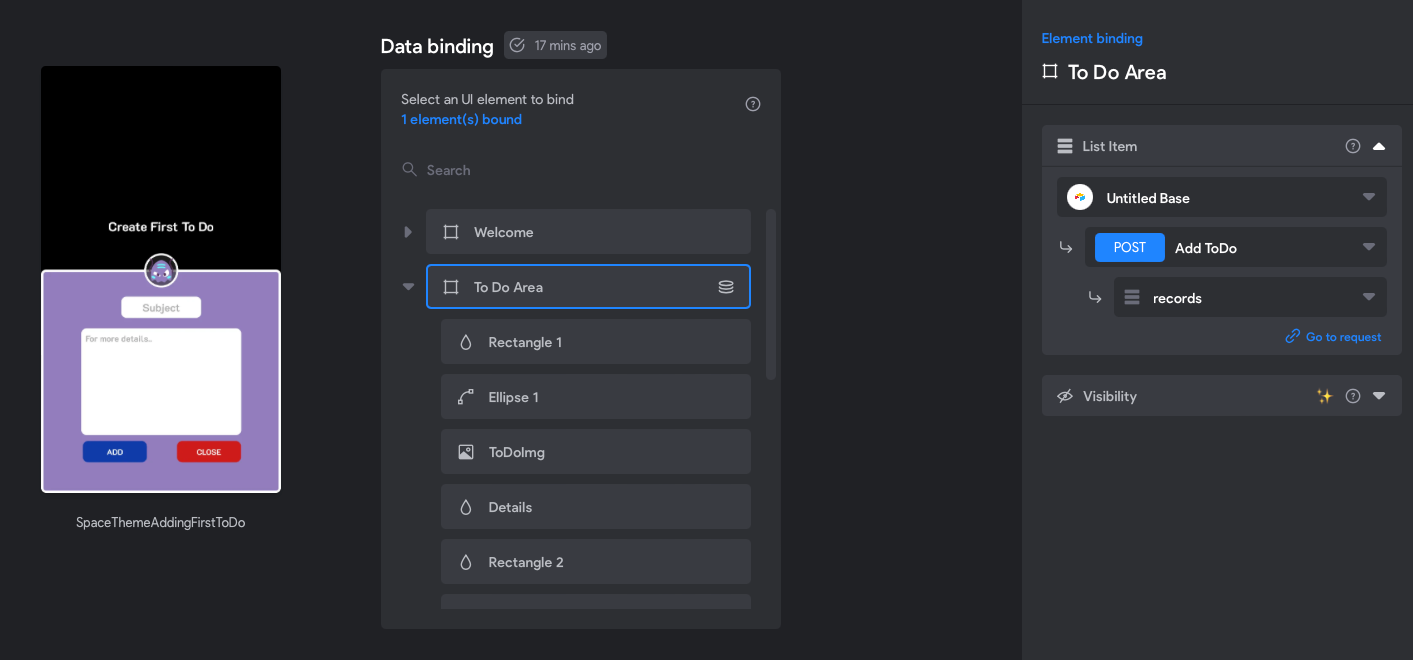
Task: Click the image icon beside ToDoImg
Action: 465,452
